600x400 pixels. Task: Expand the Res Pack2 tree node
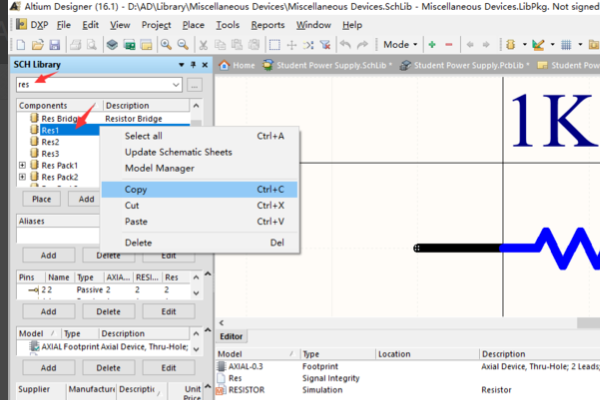coord(22,177)
